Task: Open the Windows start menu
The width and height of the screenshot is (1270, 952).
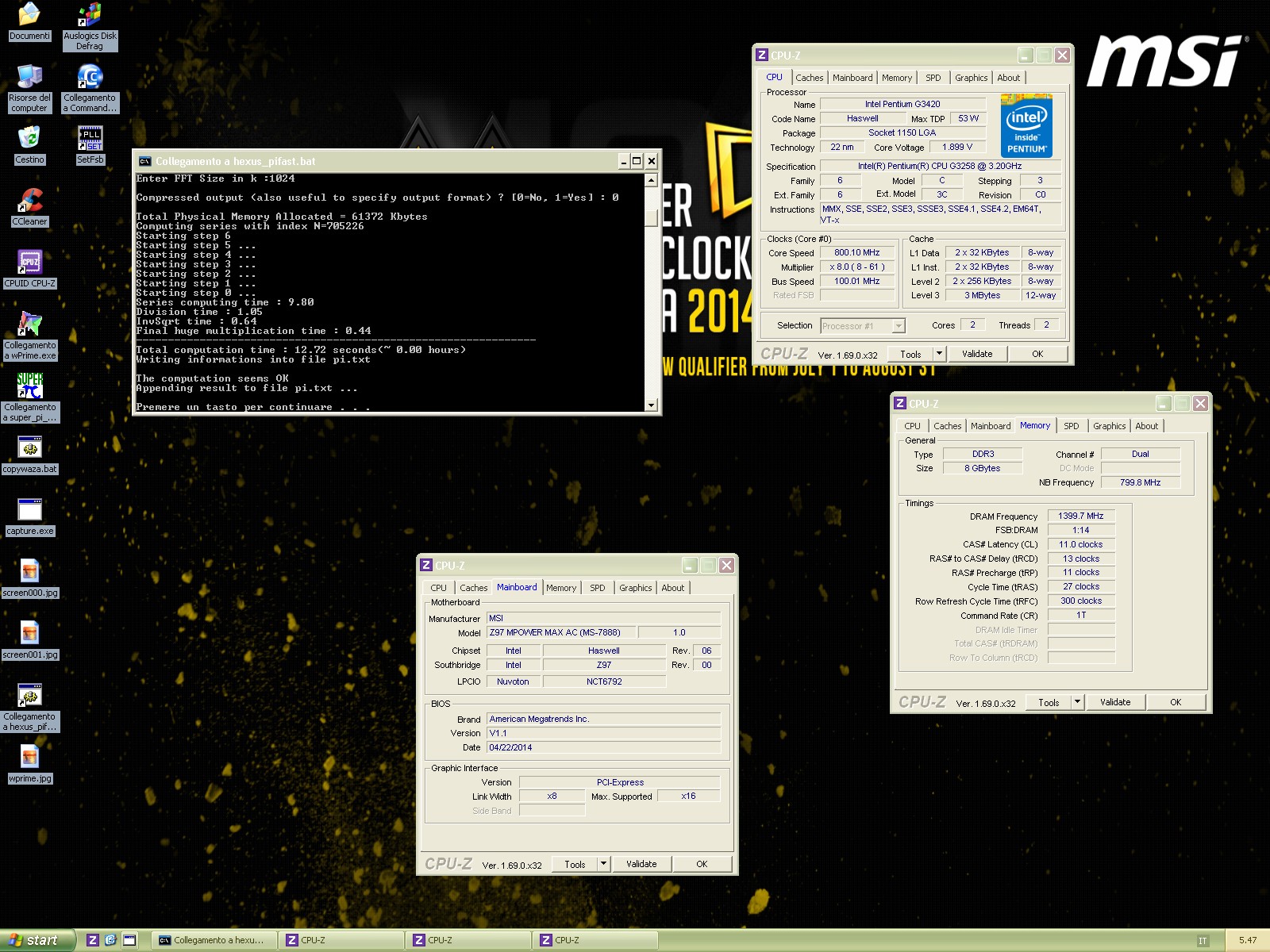Action: [37, 940]
